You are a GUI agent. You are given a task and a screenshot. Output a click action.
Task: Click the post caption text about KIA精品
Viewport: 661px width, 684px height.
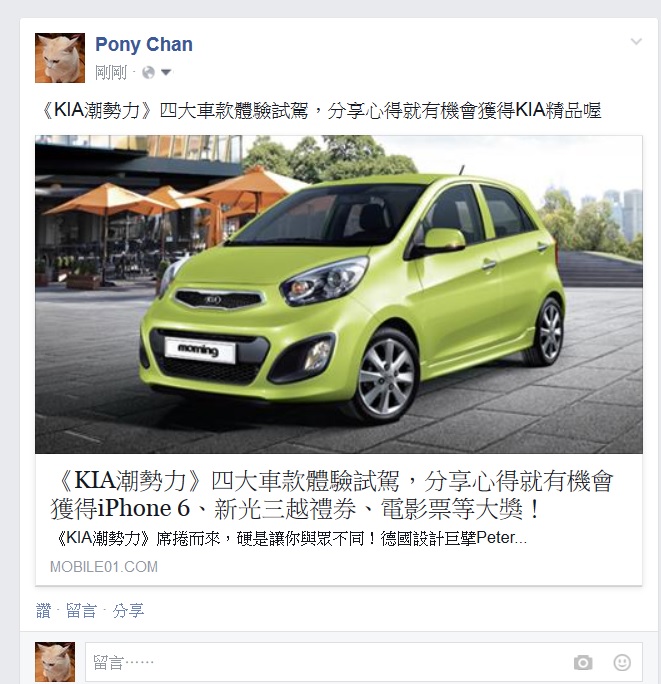pos(320,110)
